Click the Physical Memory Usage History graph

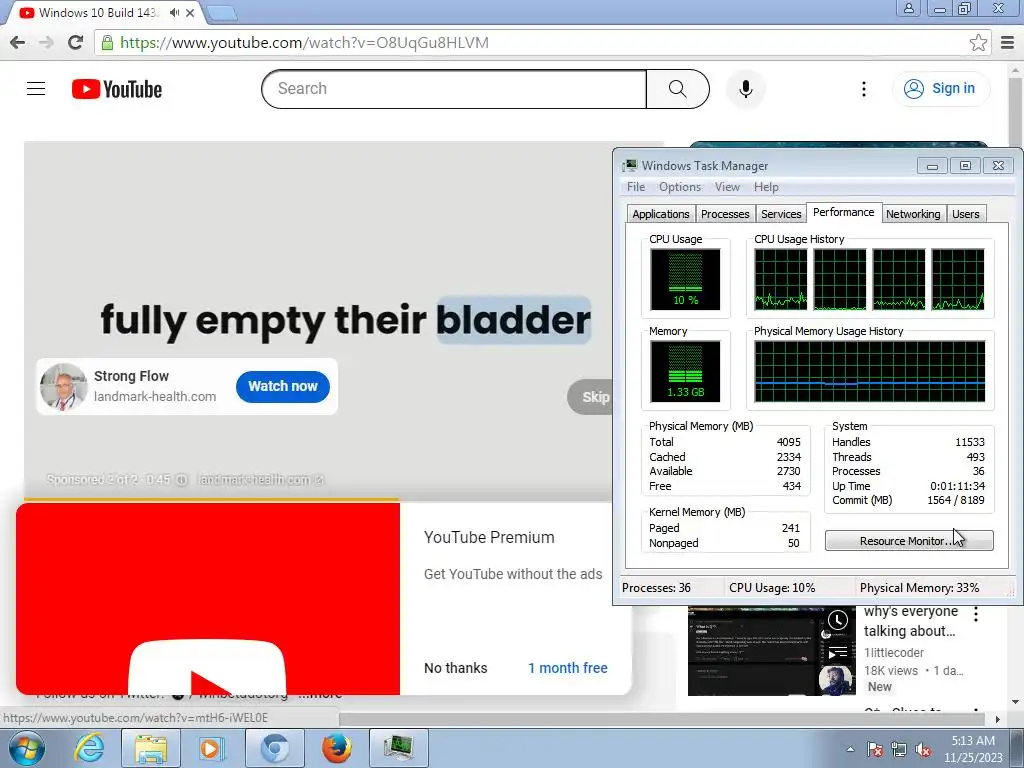tap(869, 372)
